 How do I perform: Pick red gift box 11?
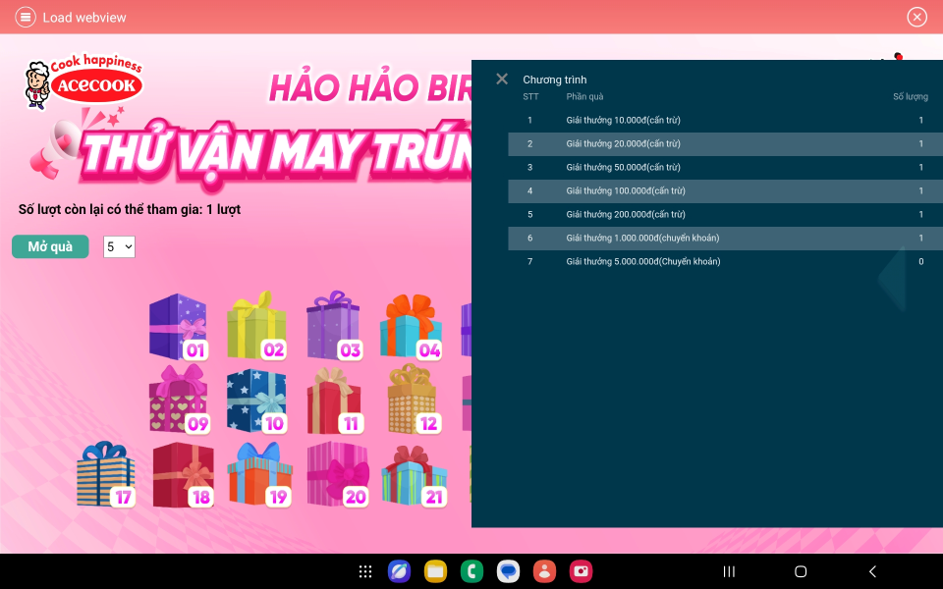click(x=334, y=401)
